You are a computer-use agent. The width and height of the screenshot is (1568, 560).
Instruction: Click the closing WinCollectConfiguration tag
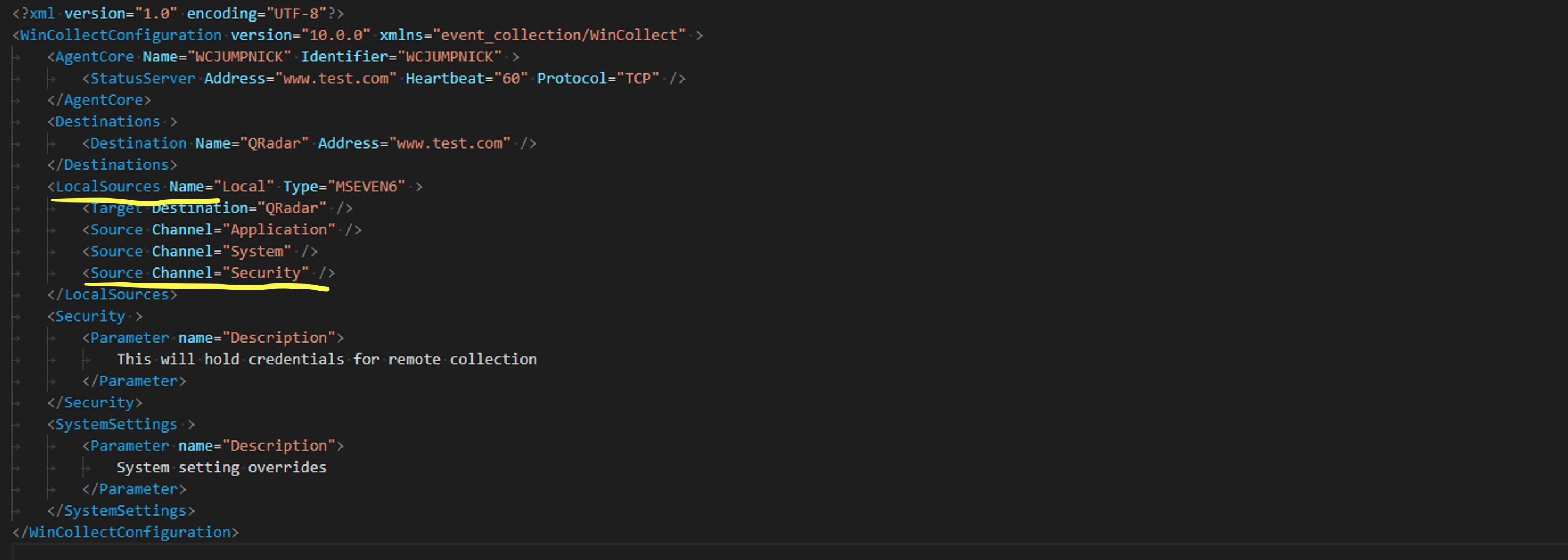click(125, 533)
